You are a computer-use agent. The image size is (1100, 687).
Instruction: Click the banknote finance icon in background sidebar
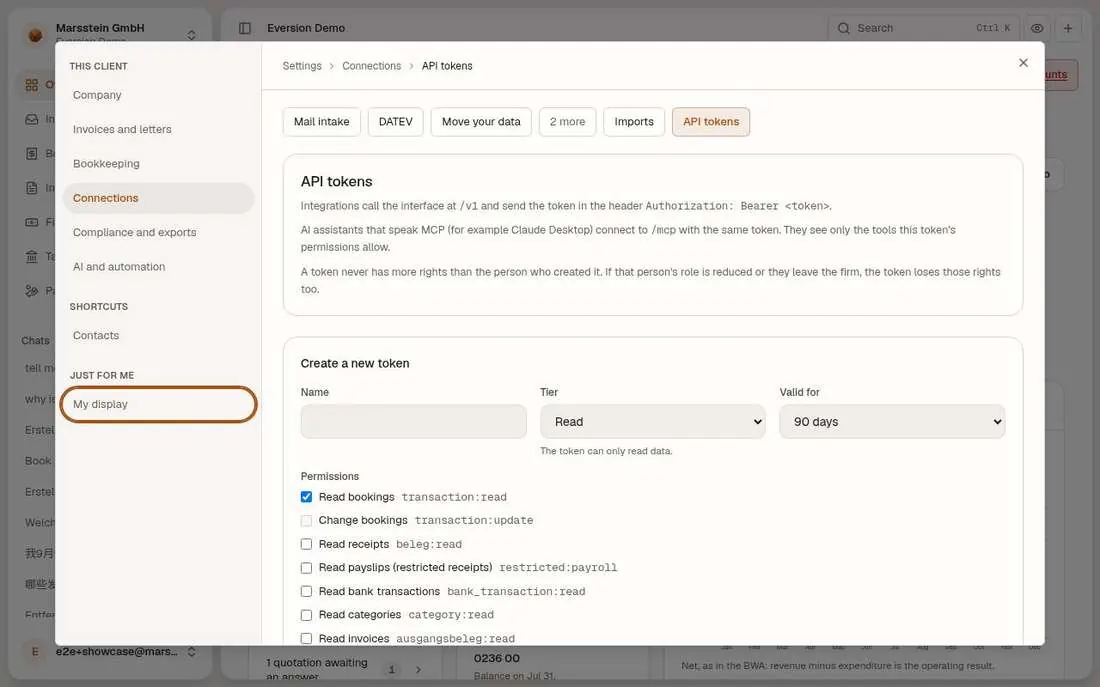(x=32, y=222)
